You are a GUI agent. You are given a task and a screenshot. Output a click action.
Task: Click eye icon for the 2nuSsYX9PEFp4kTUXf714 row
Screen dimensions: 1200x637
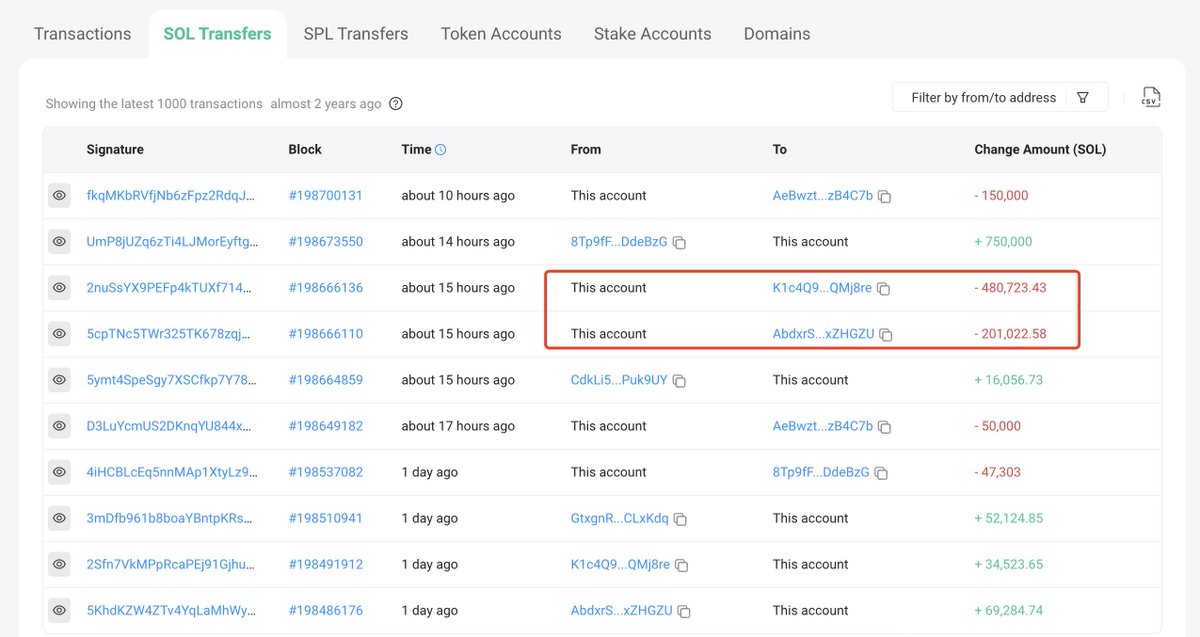[59, 288]
